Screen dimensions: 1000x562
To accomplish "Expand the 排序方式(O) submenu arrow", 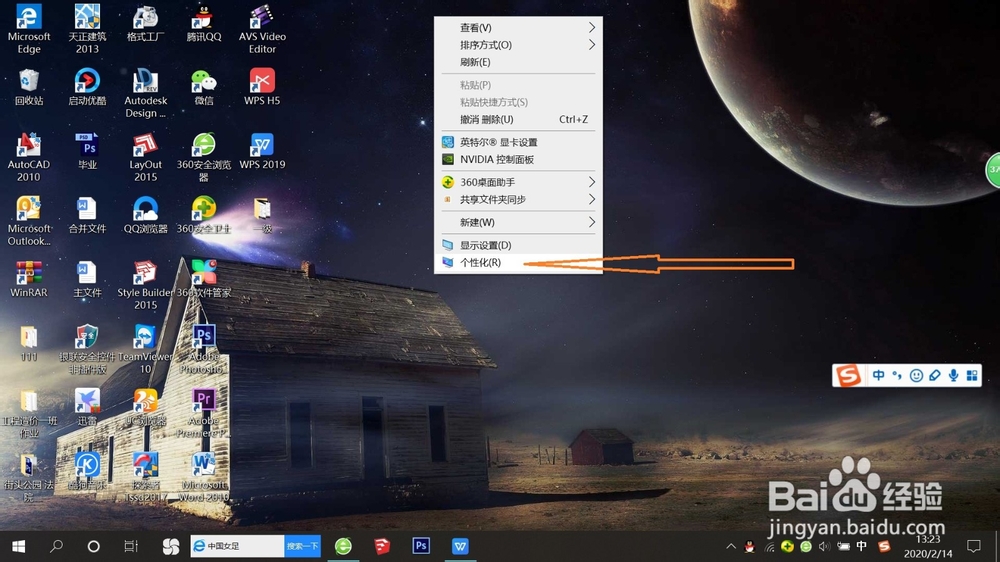I will point(591,45).
